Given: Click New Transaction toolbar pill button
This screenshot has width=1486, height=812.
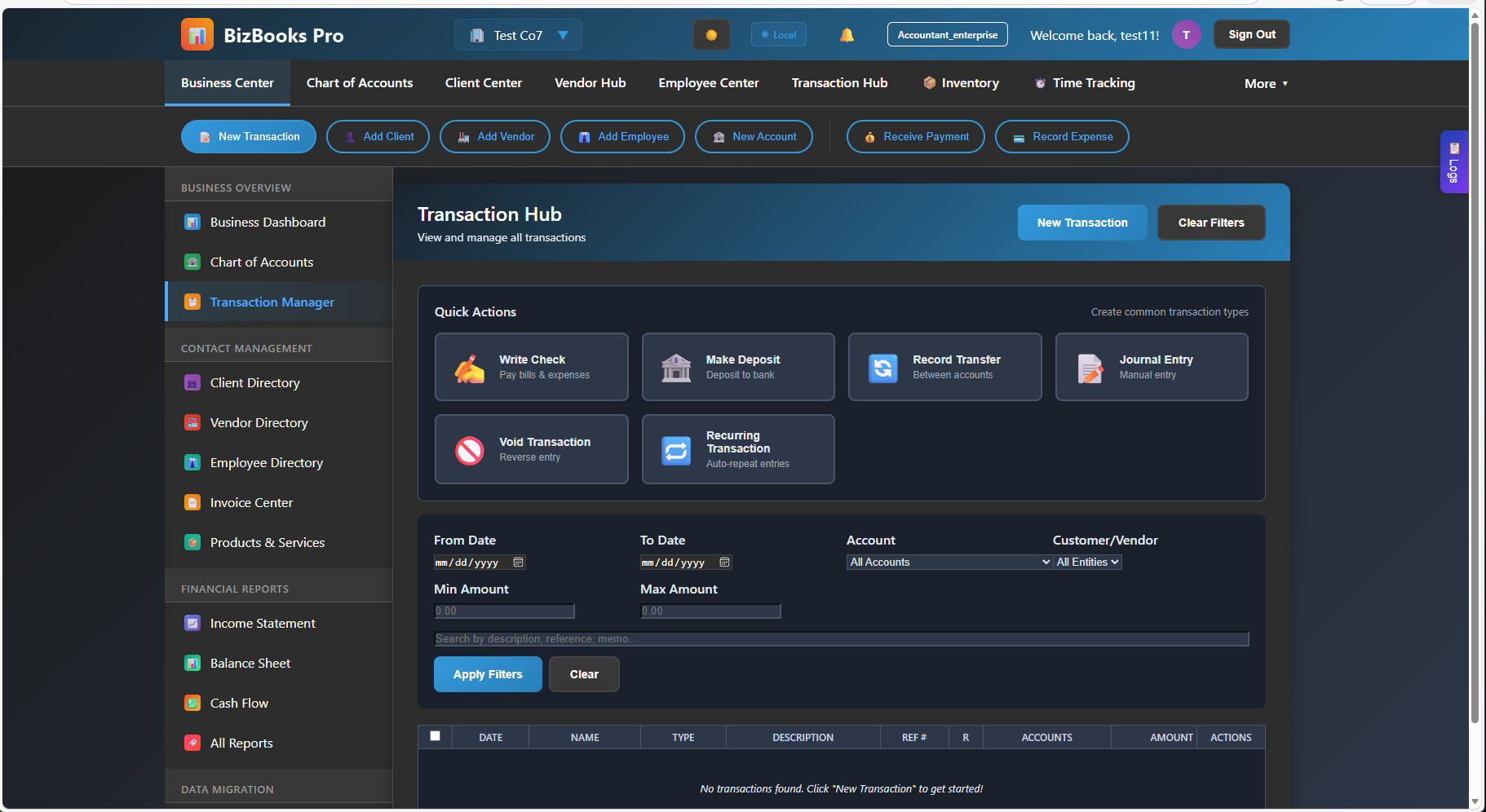Looking at the screenshot, I should pyautogui.click(x=249, y=137).
